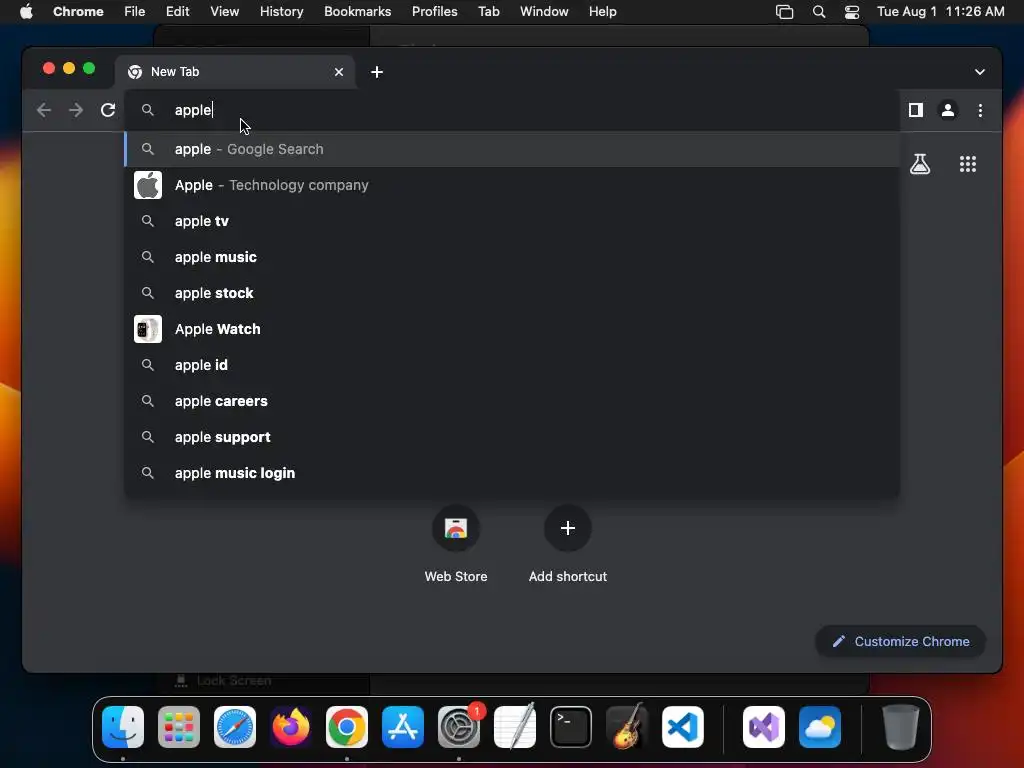This screenshot has height=768, width=1024.
Task: Open Chrome's three-dot menu
Action: point(980,110)
